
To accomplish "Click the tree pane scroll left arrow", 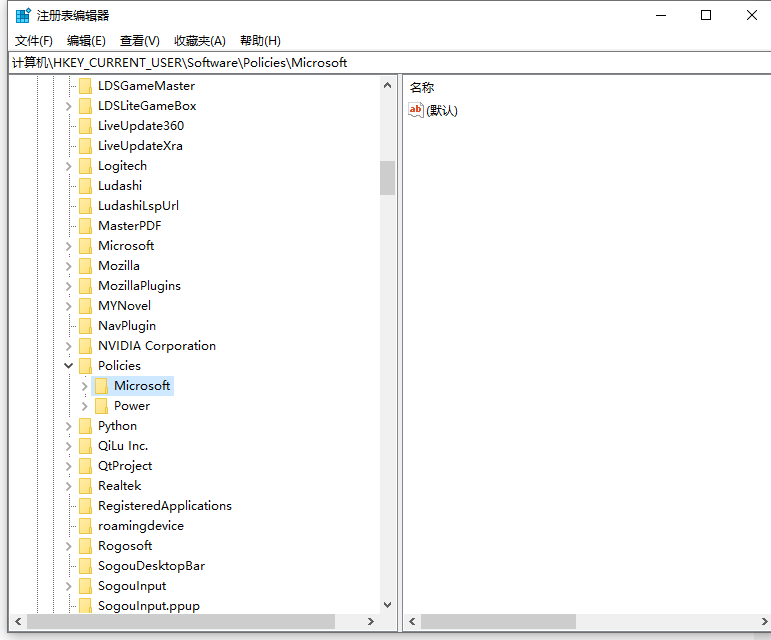I will (x=18, y=622).
